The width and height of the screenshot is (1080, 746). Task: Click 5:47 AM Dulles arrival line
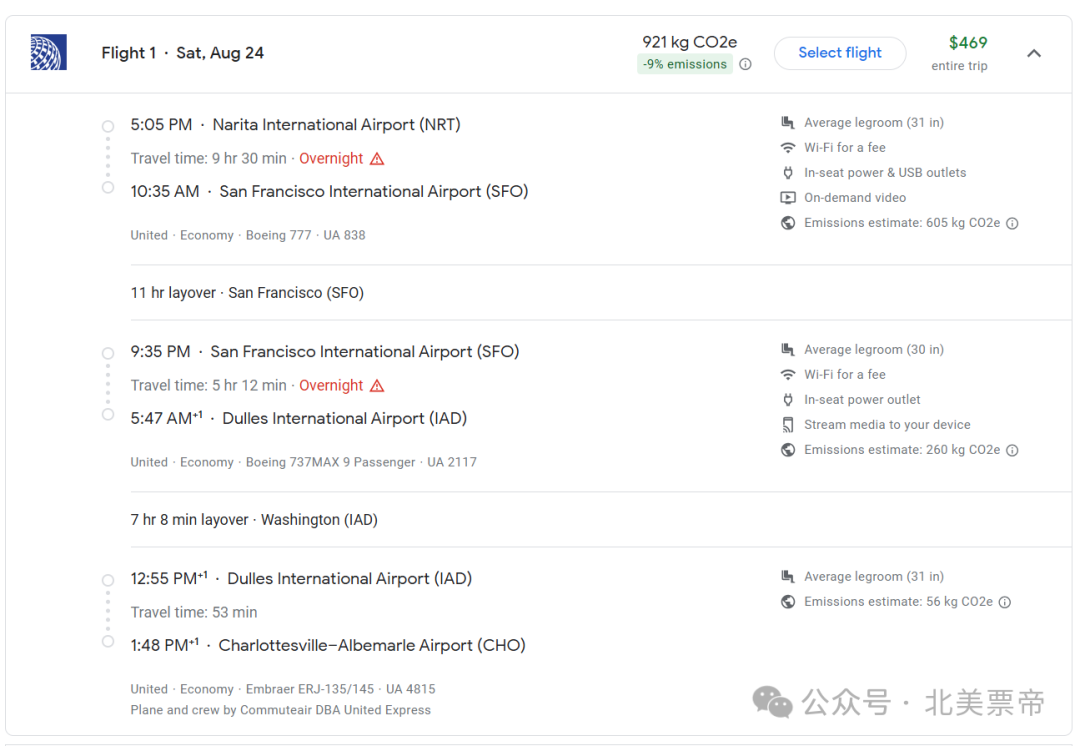tap(299, 418)
